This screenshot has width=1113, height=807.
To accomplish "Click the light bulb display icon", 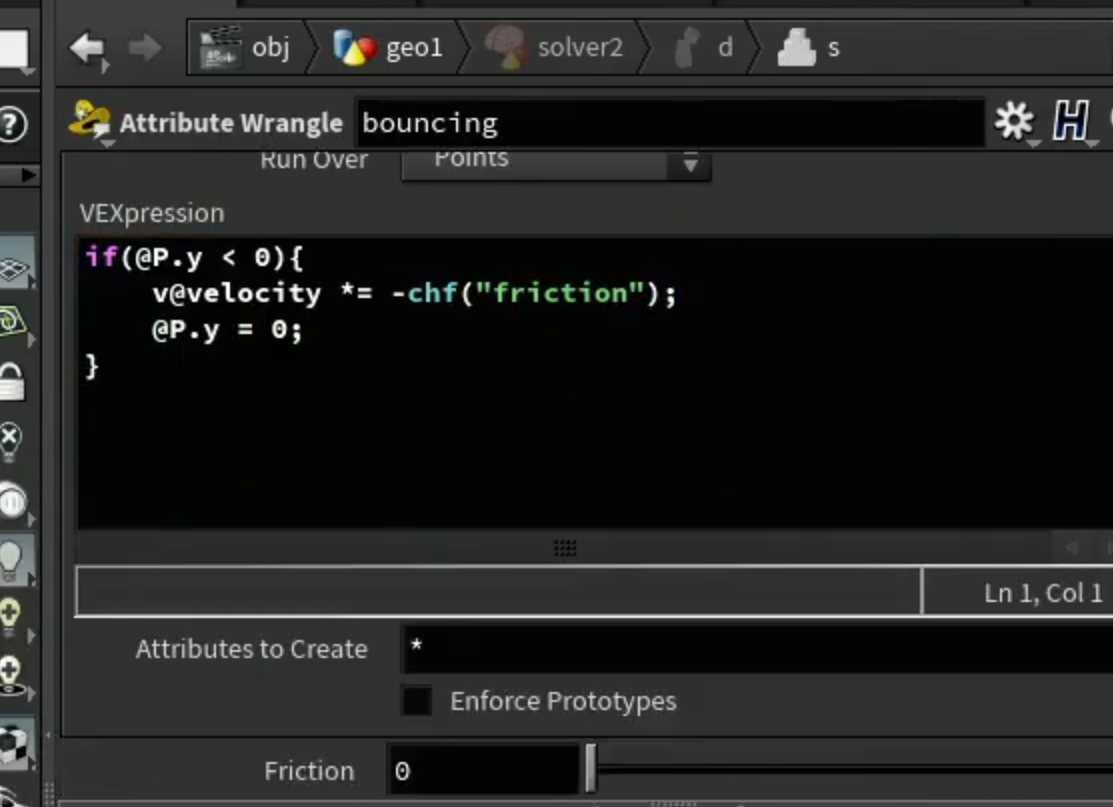I will coord(12,561).
